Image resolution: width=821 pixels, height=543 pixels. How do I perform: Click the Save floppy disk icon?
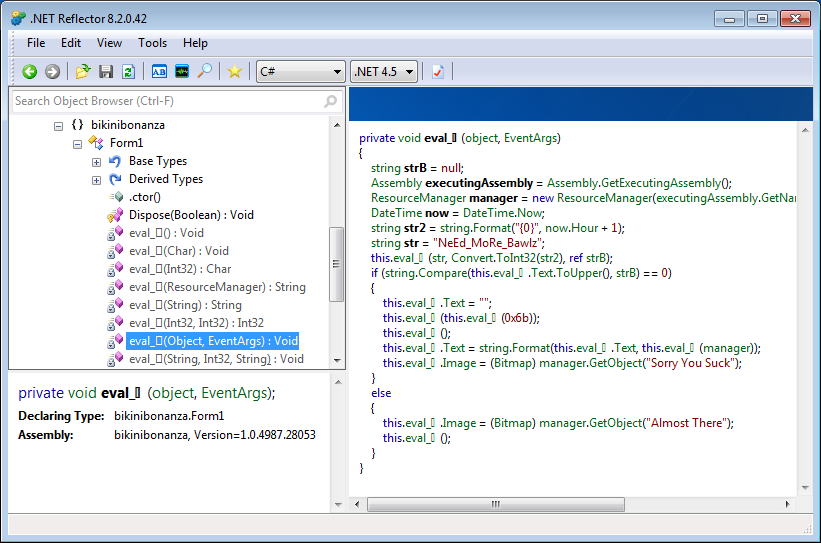pyautogui.click(x=106, y=72)
